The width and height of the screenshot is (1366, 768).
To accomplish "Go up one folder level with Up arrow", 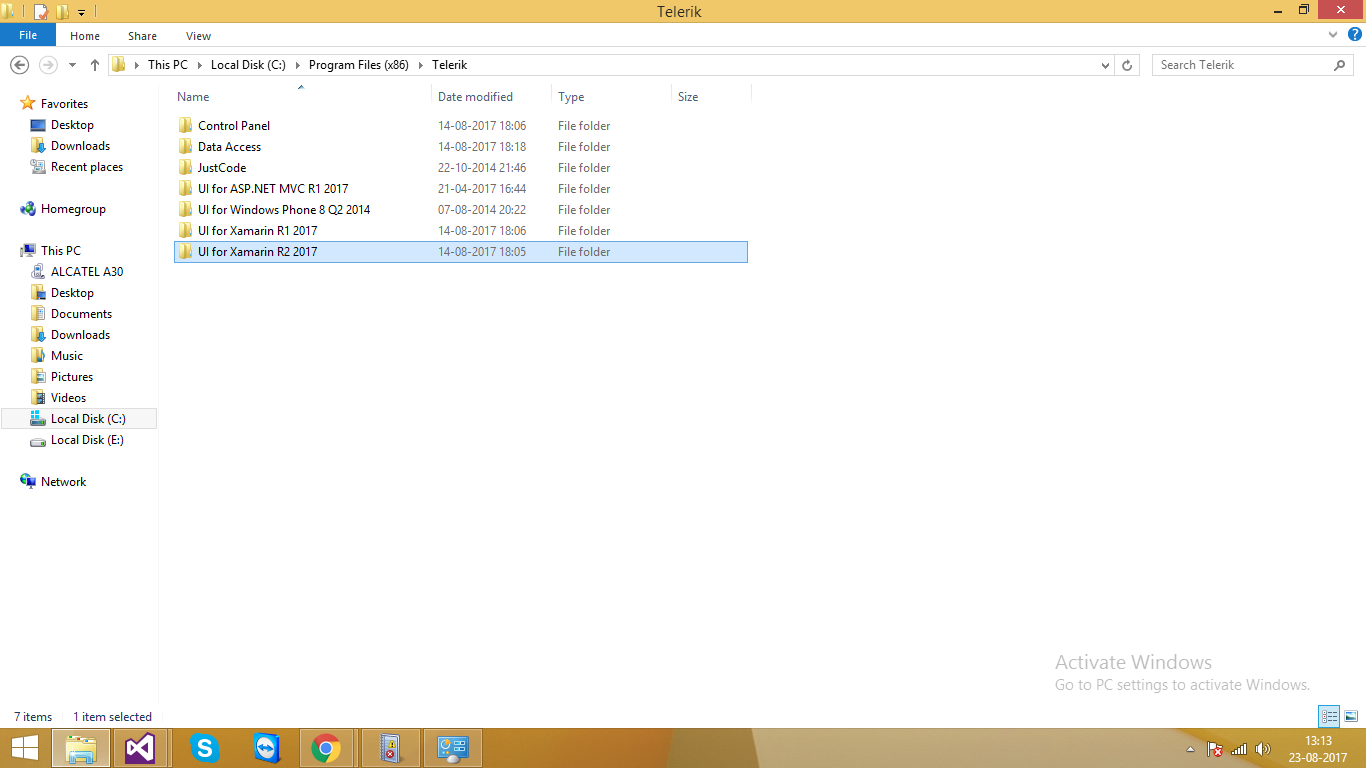I will tap(95, 65).
